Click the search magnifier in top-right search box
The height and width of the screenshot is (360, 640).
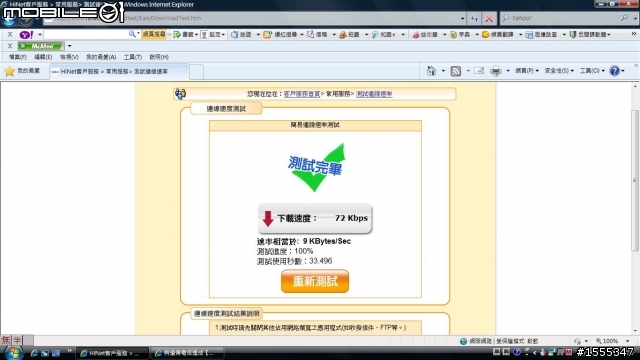click(x=624, y=18)
